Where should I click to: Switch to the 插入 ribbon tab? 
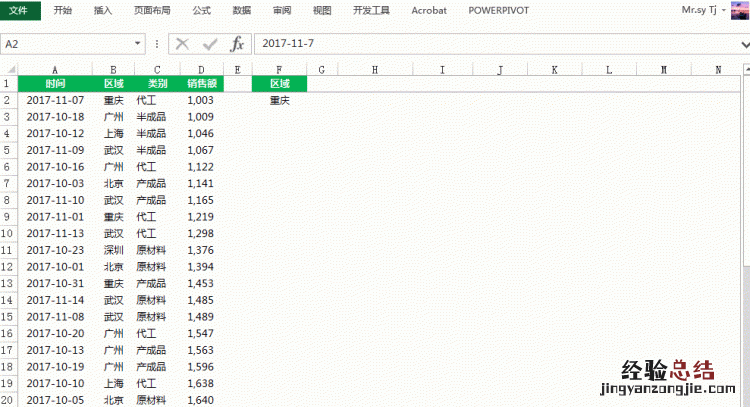click(x=103, y=10)
